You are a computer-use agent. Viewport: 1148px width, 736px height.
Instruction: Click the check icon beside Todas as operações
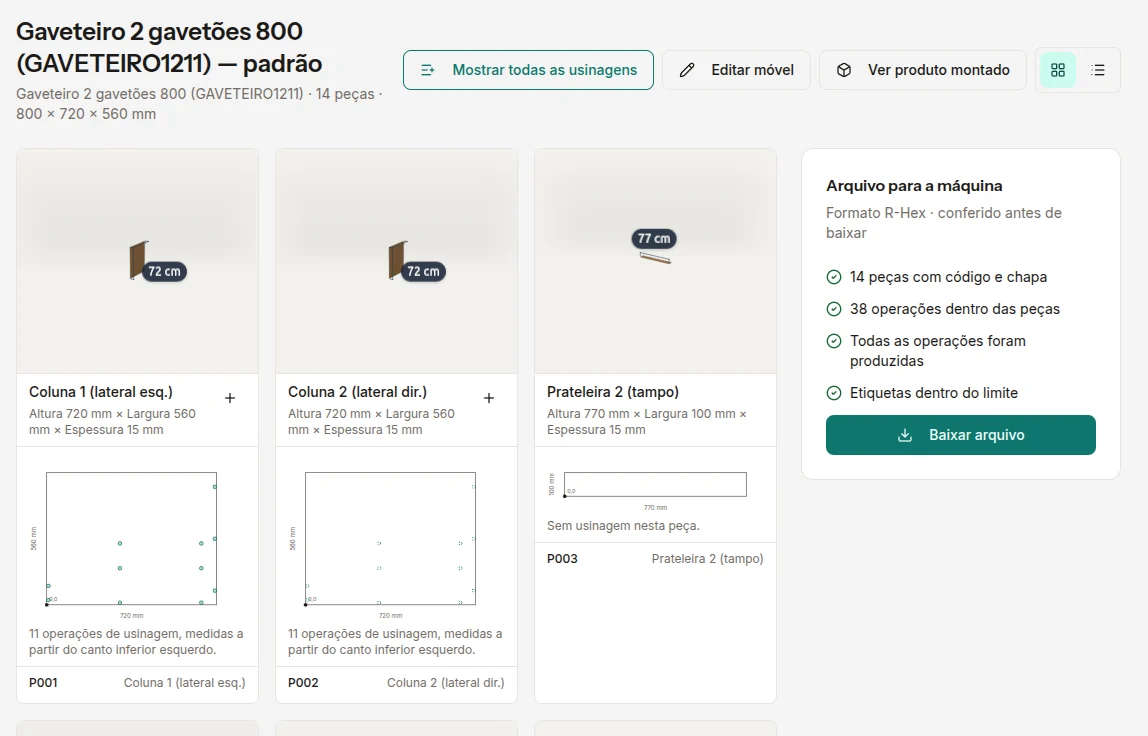tap(834, 341)
